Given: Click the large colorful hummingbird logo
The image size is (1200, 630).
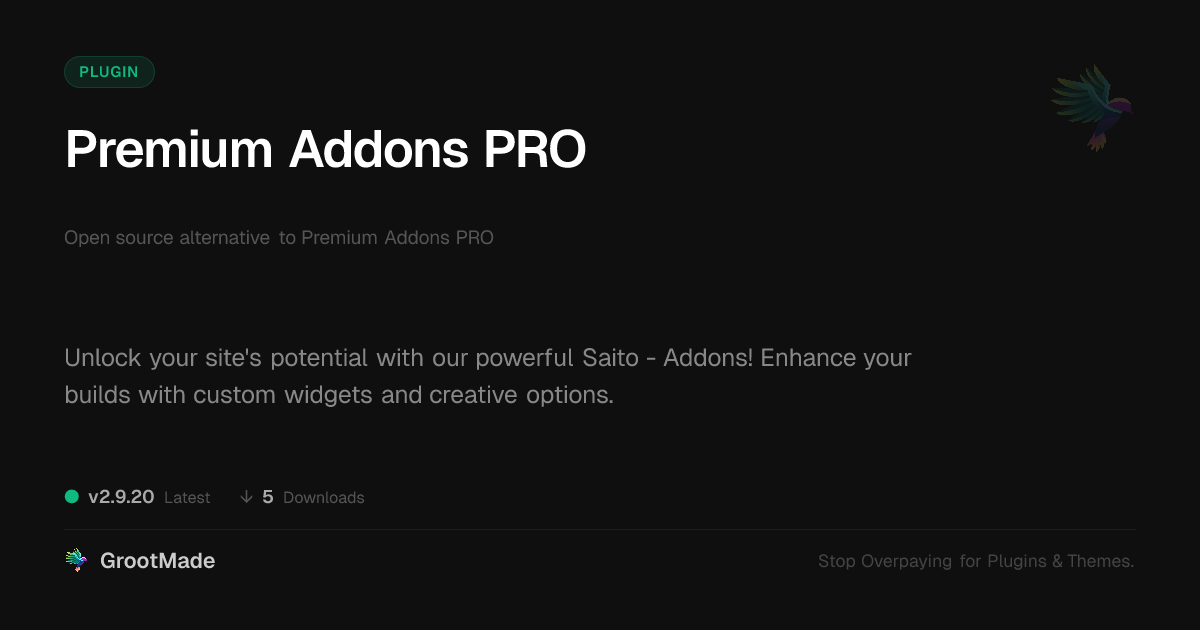Looking at the screenshot, I should 1092,106.
